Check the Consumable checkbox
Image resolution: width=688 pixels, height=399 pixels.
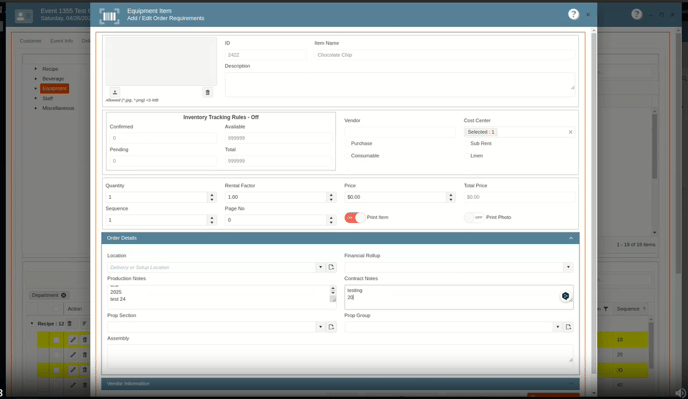click(x=347, y=156)
